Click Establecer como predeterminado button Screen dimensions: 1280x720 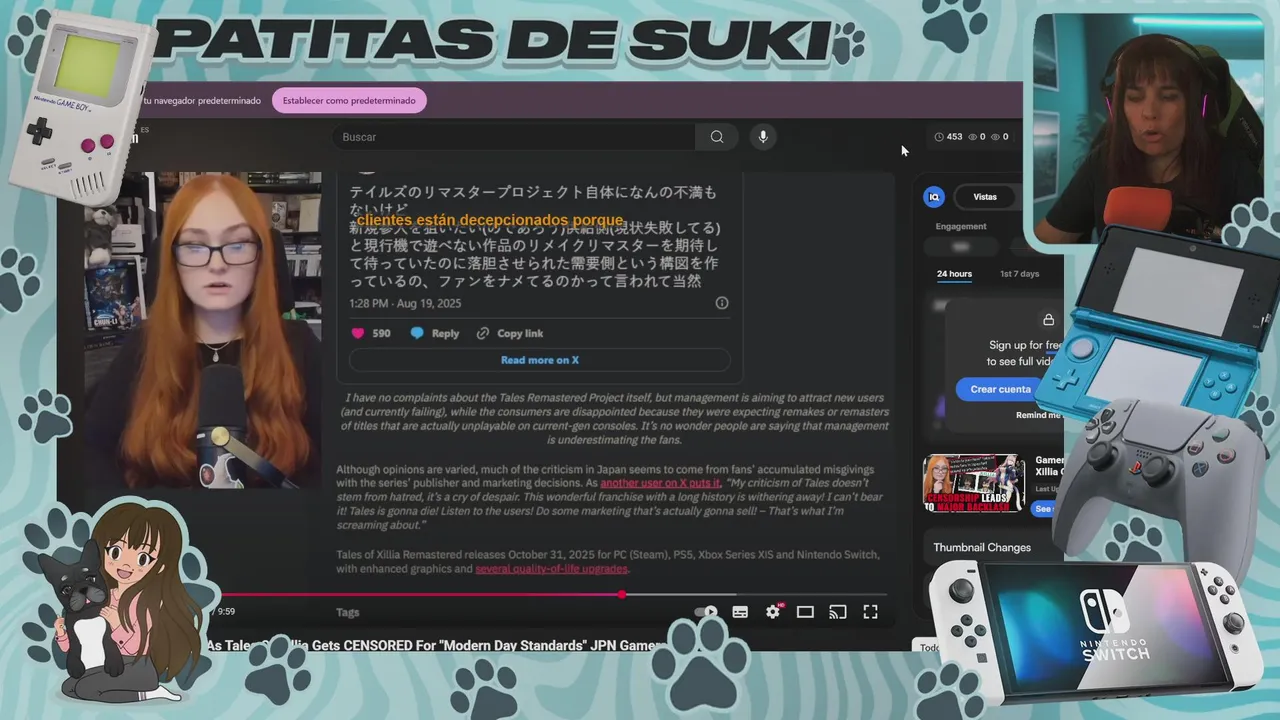coord(349,100)
